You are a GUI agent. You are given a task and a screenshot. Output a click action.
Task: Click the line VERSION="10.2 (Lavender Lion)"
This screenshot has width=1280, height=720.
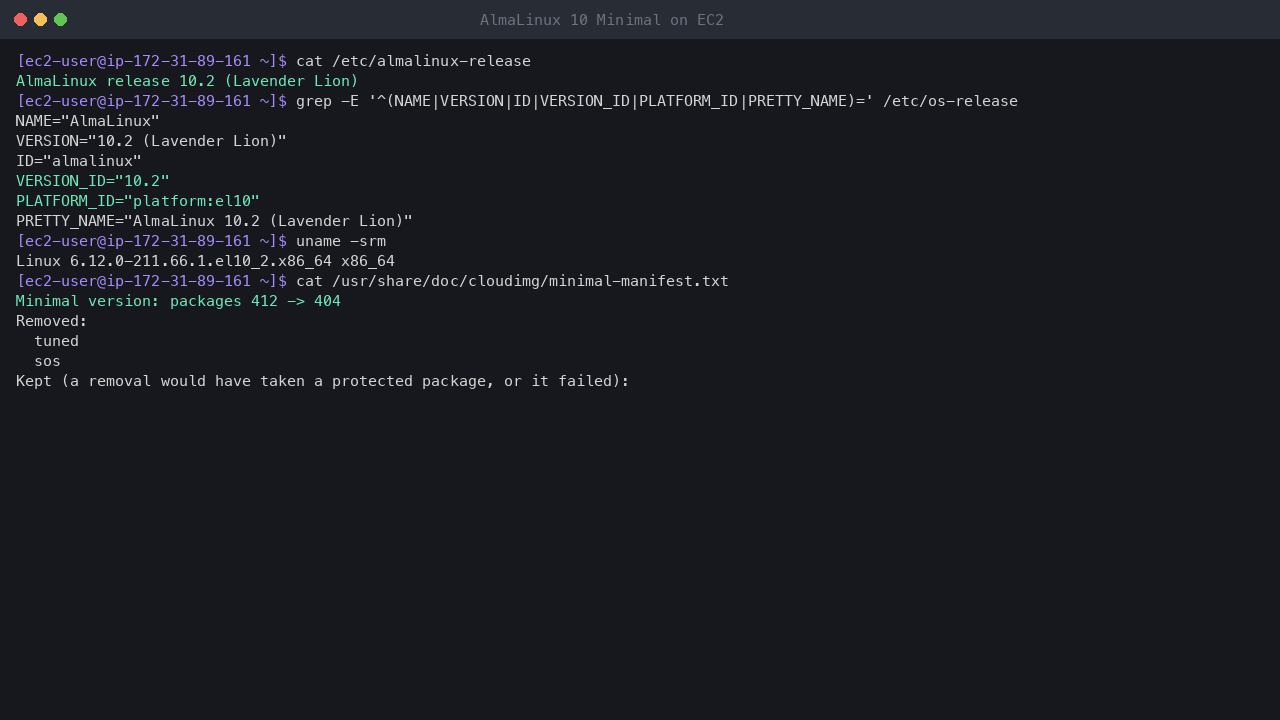pyautogui.click(x=151, y=141)
